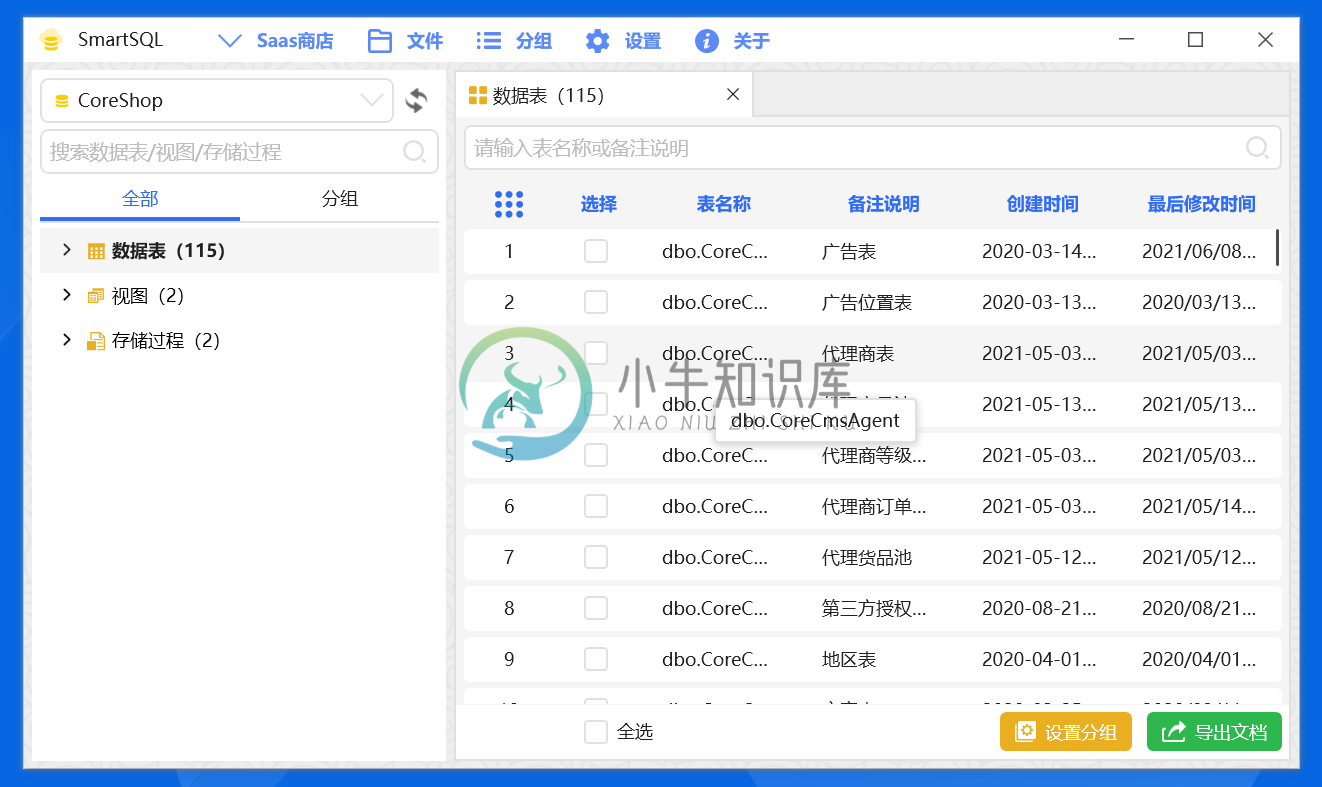Toggle the 全选 checkbox

(596, 732)
